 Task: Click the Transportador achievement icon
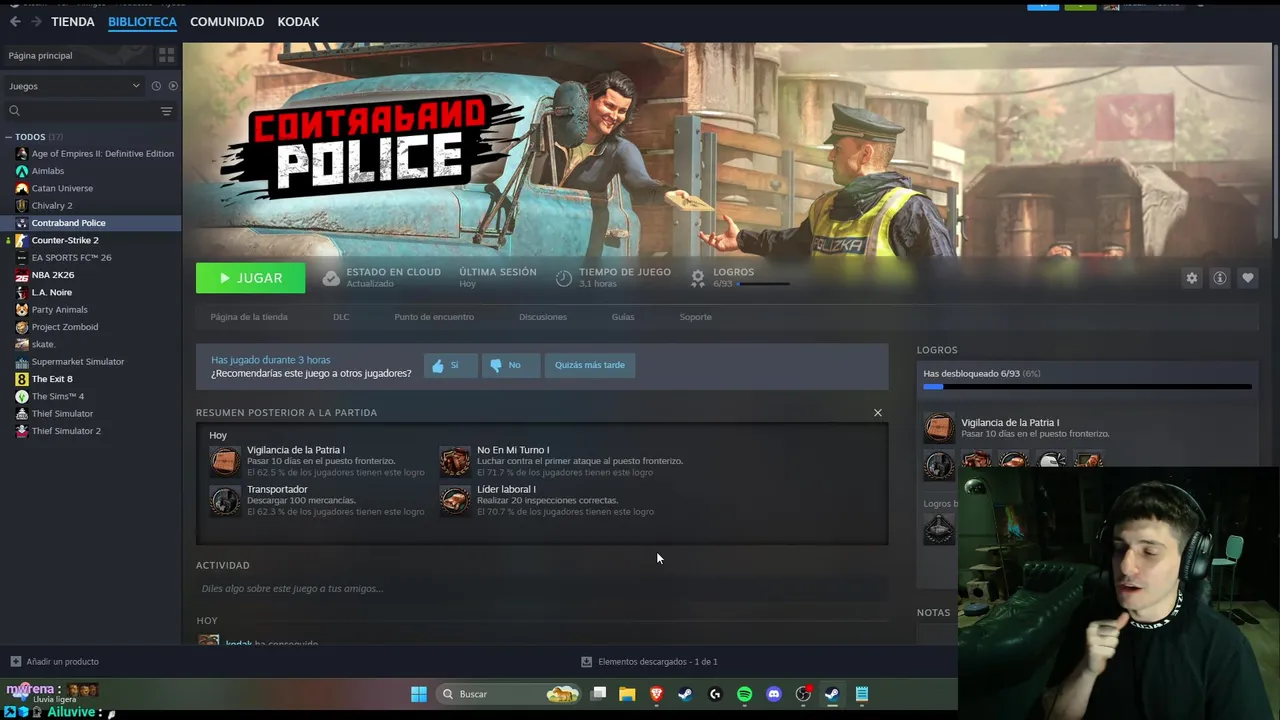pyautogui.click(x=225, y=500)
